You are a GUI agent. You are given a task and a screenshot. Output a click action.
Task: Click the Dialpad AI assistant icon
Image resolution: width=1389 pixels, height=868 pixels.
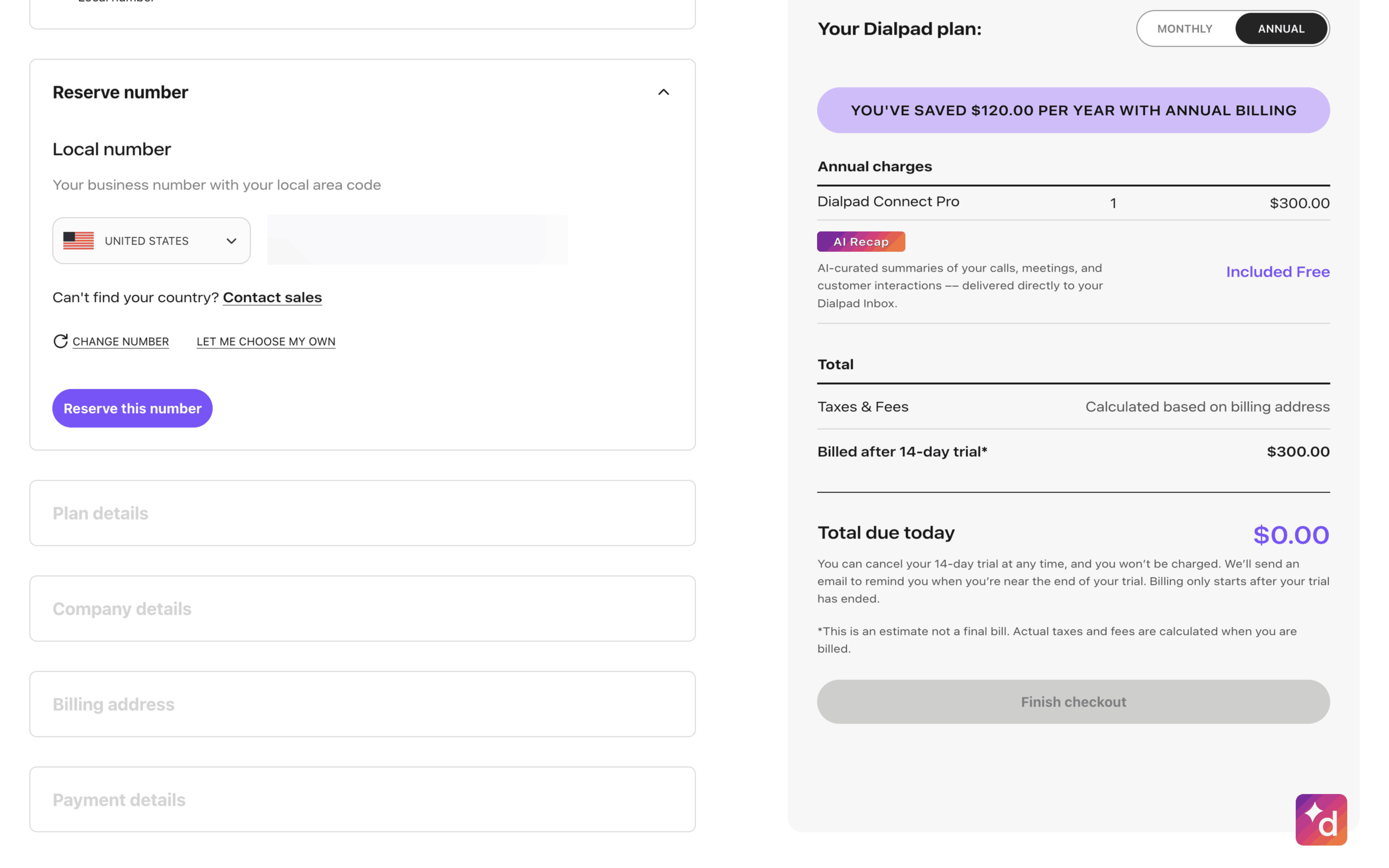click(1321, 819)
